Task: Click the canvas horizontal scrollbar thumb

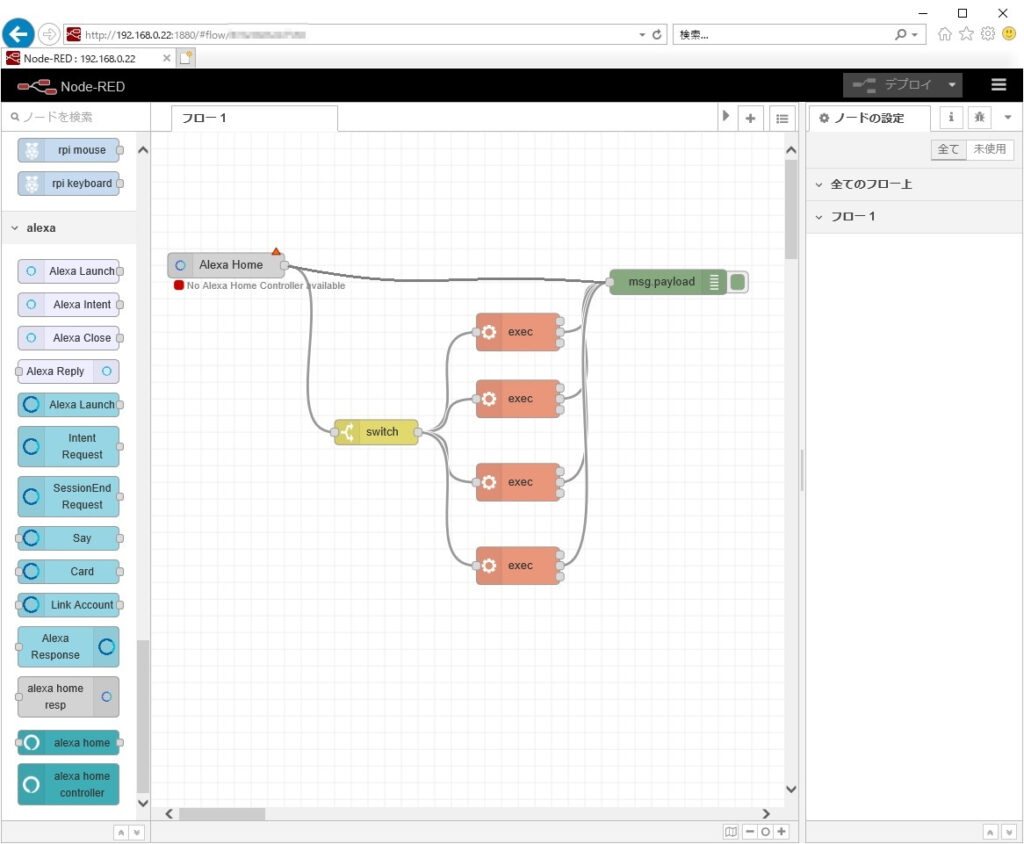Action: pos(222,813)
